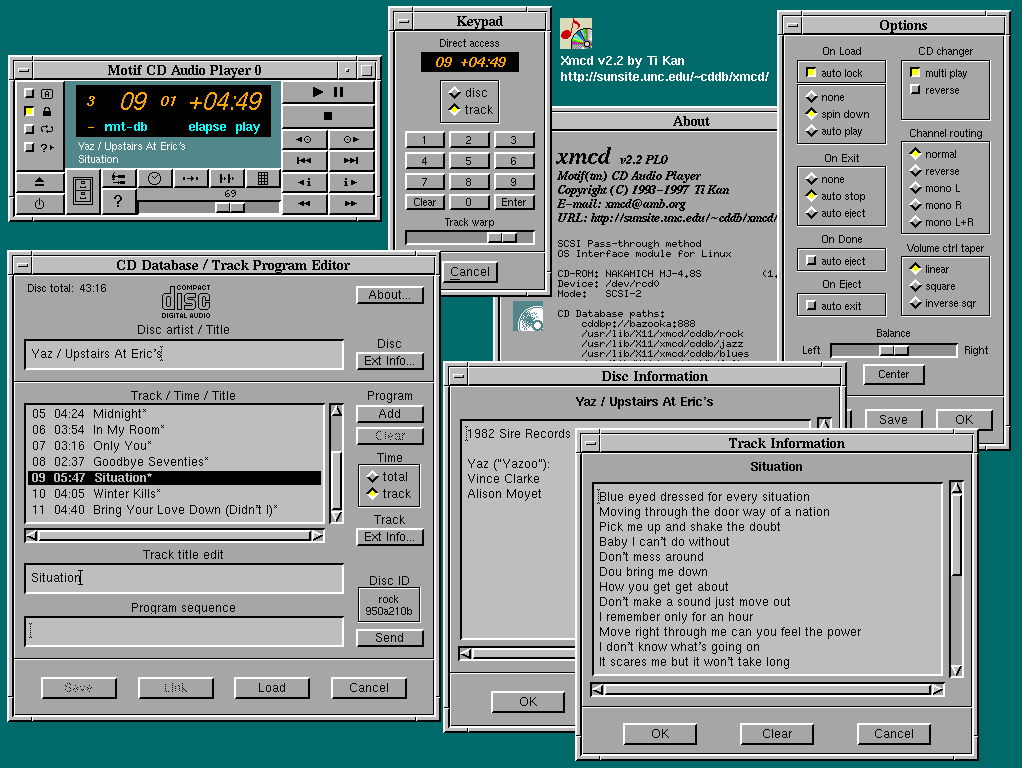Click the A to B segment button
This screenshot has height=768, width=1022.
click(190, 179)
